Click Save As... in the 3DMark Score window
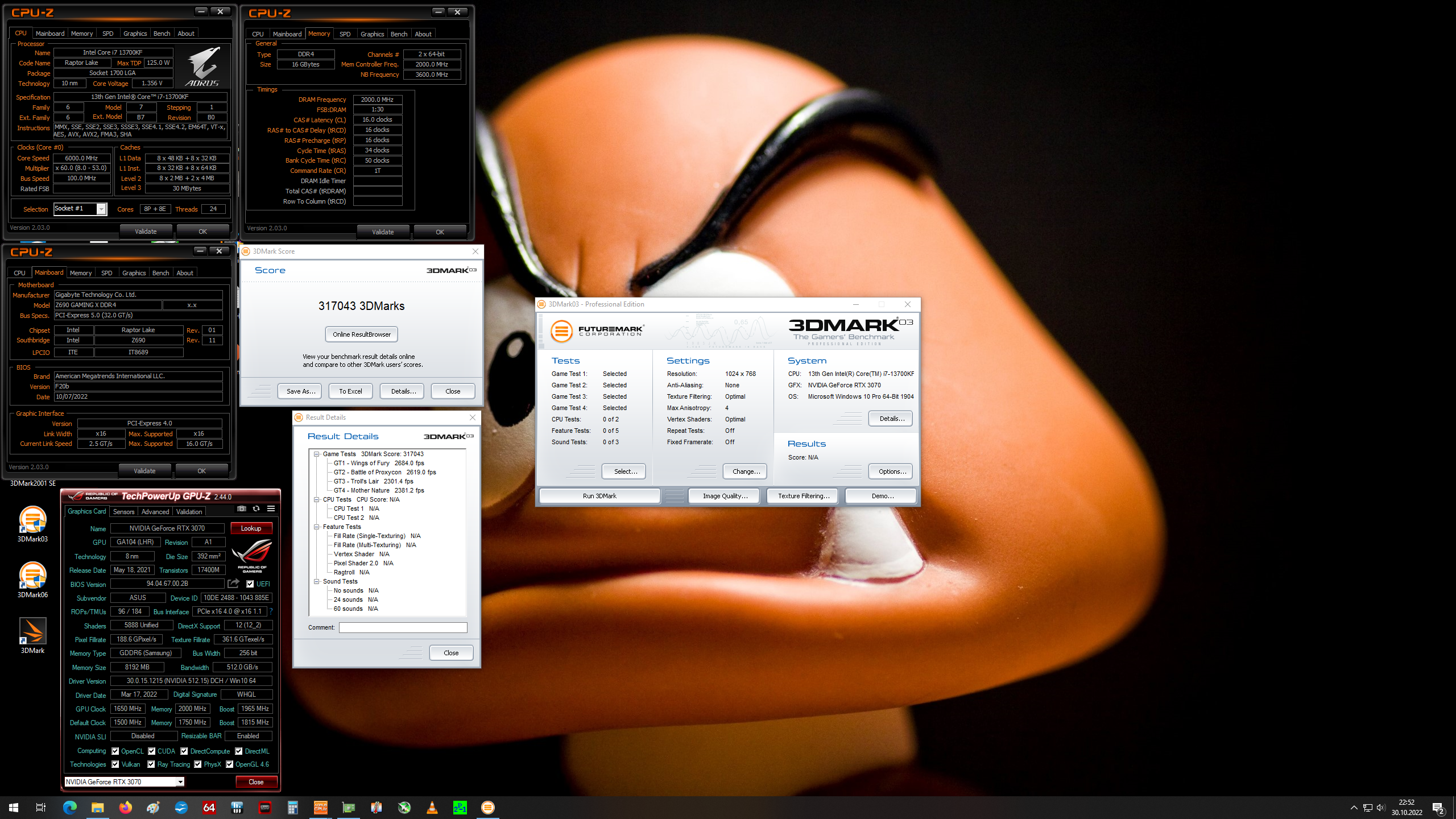Screen dimensions: 1456x819 pos(300,391)
